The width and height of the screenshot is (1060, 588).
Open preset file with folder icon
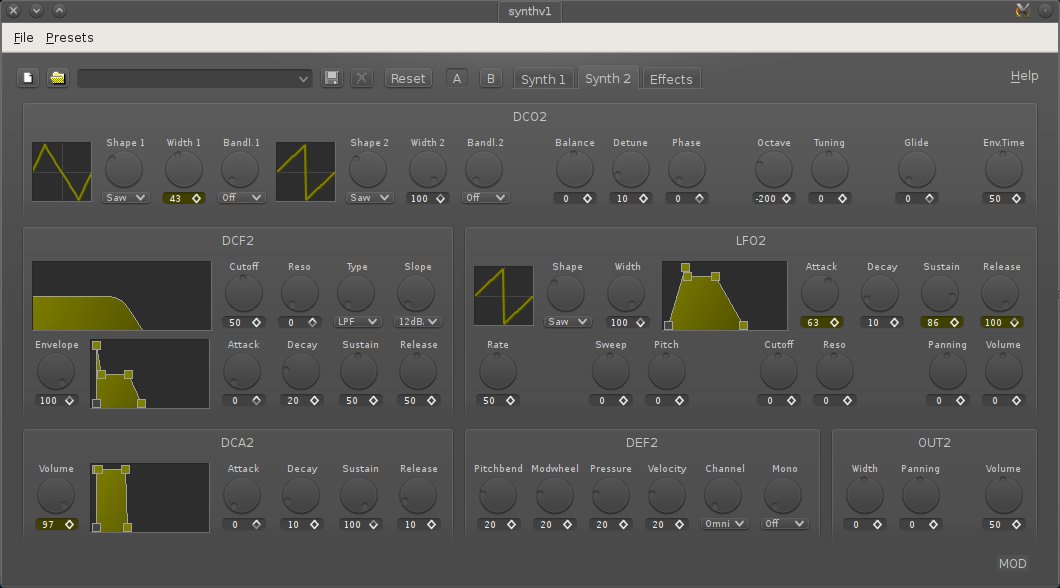[58, 78]
